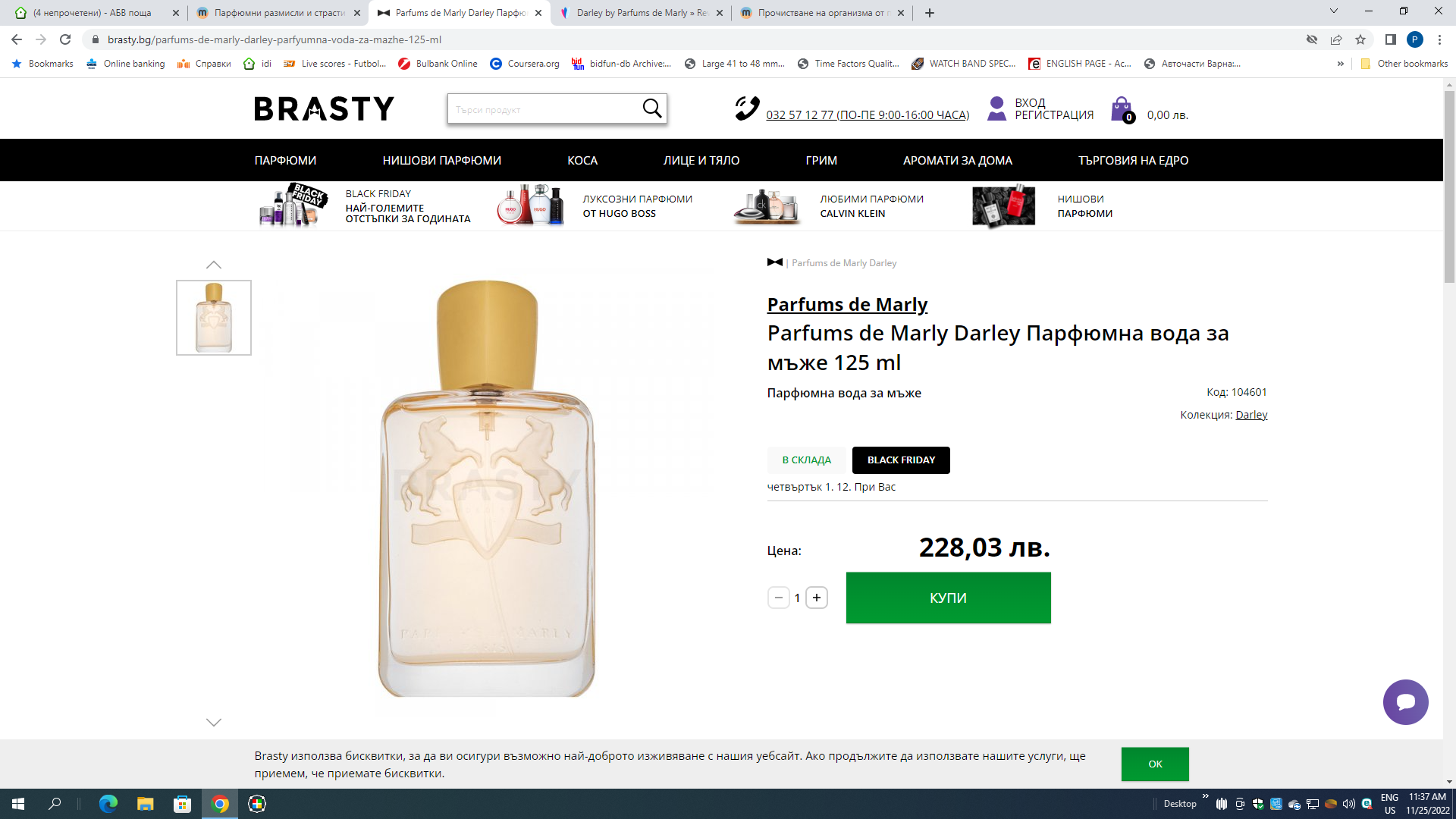
Task: Open the ПАРФЮМИ menu
Action: coord(285,160)
